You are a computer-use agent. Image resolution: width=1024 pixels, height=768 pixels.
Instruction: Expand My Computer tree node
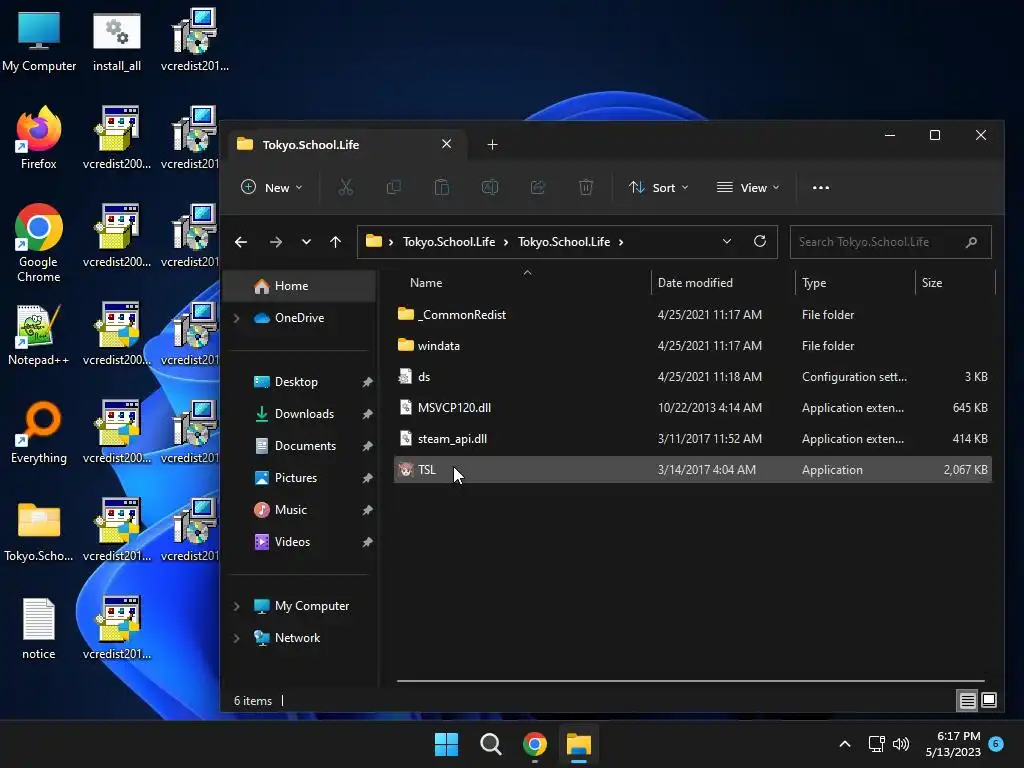tap(237, 607)
